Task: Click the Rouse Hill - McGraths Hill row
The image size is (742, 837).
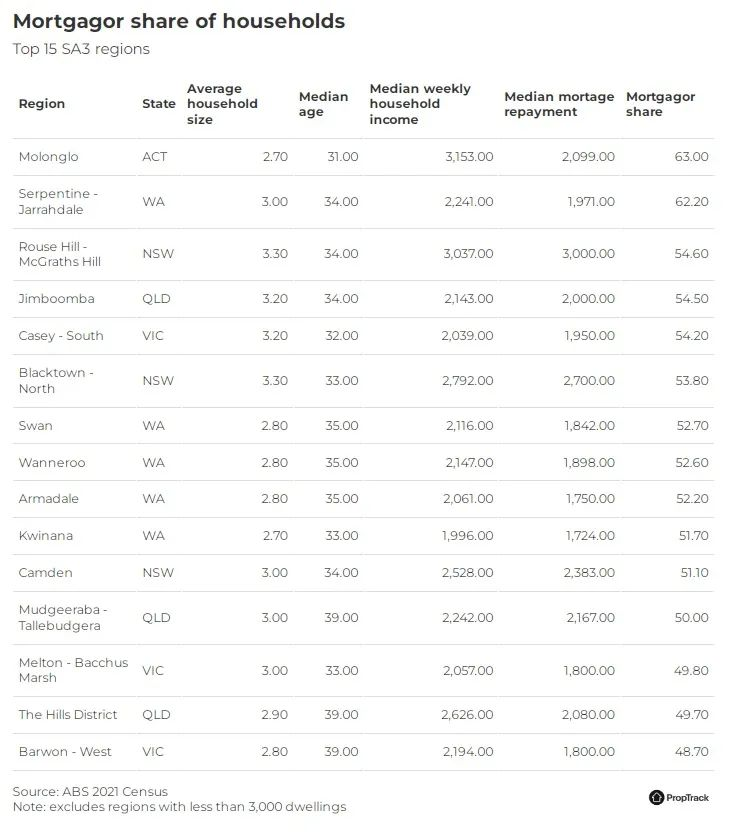Action: [364, 254]
